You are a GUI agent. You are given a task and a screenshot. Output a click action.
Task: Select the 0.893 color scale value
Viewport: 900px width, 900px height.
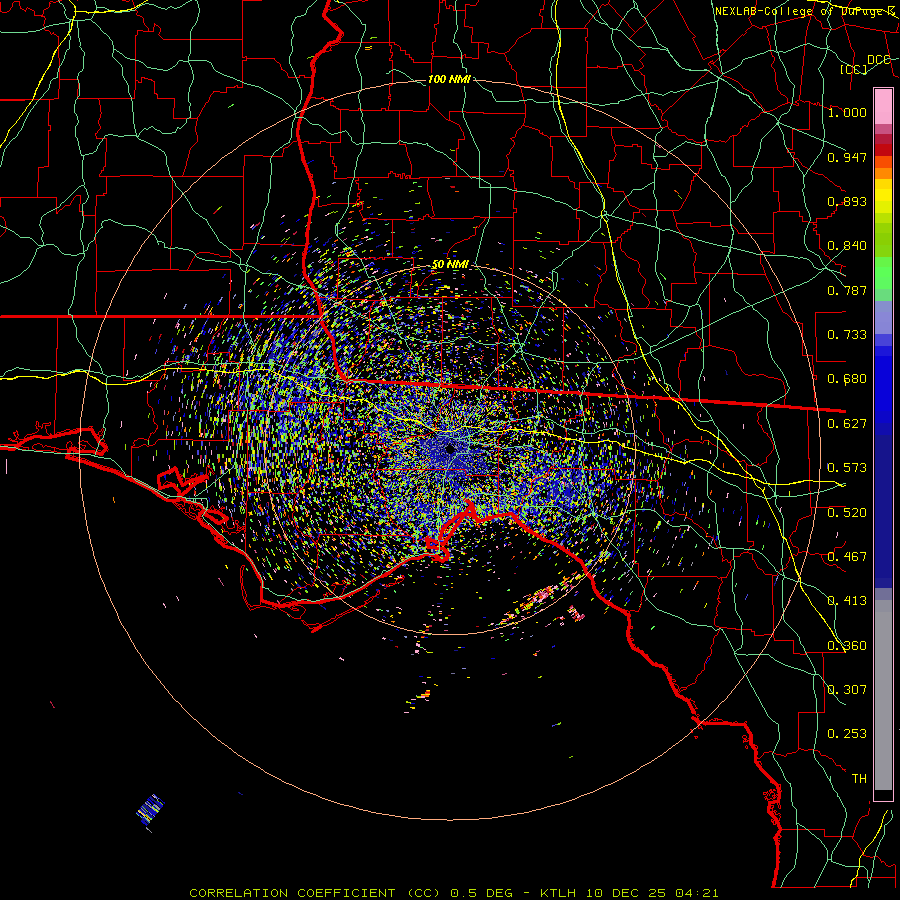[x=847, y=201]
